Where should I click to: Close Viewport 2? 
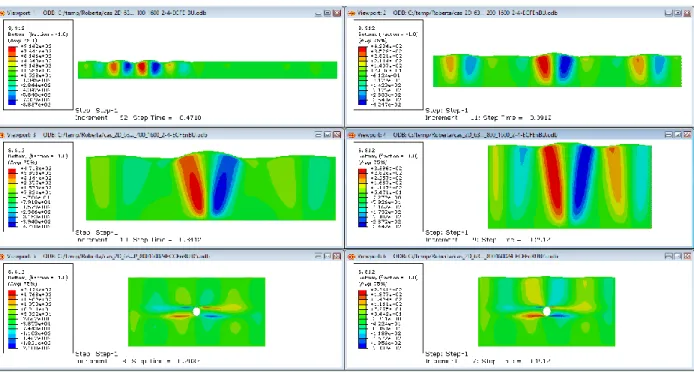(687, 13)
